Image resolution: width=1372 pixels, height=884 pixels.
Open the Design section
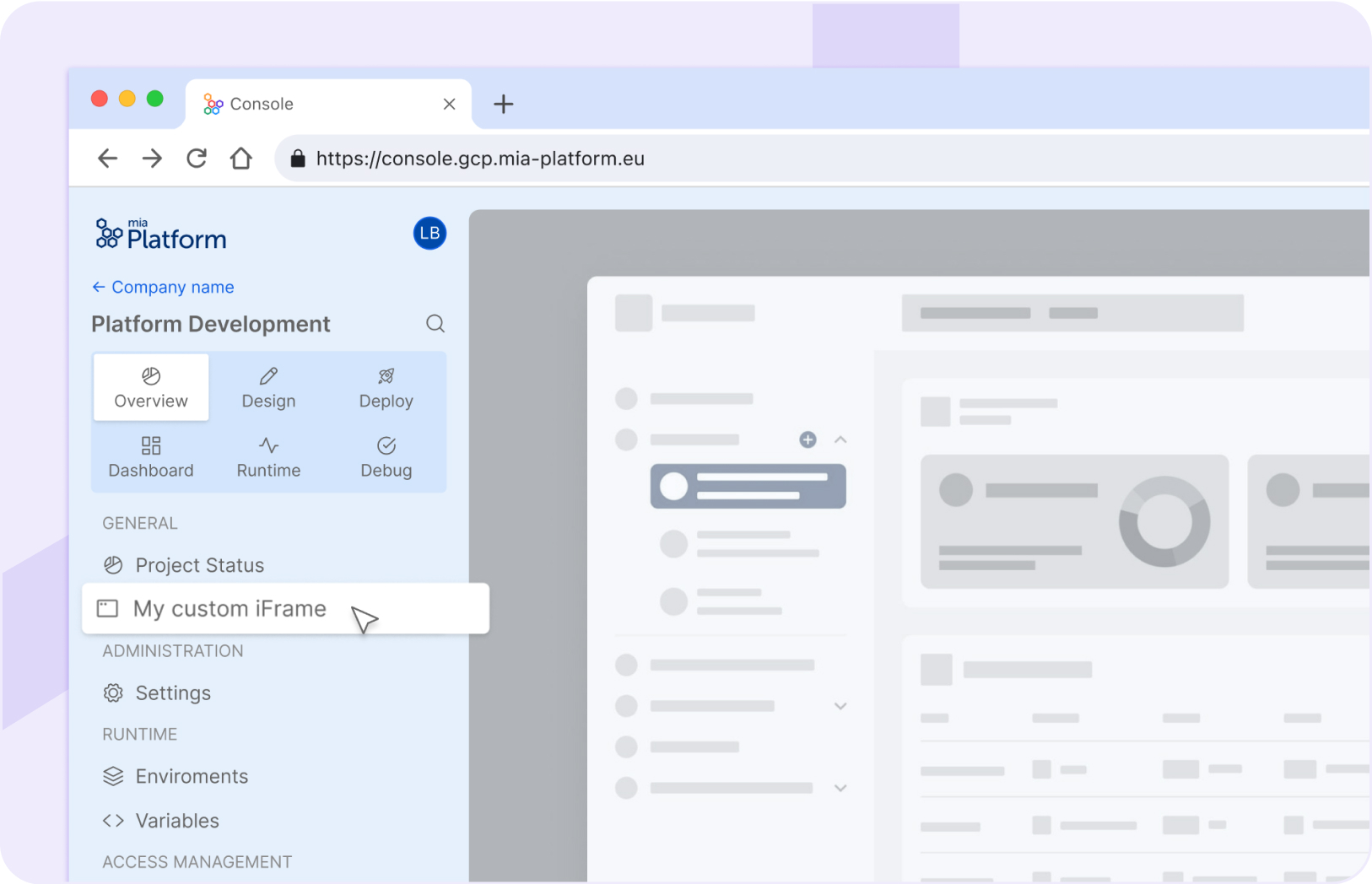pos(267,388)
